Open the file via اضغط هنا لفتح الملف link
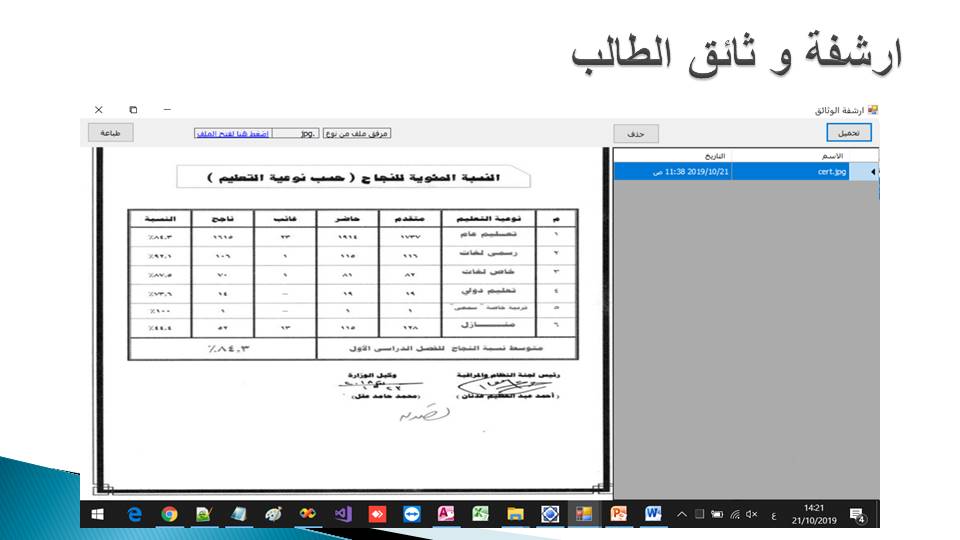960x540 pixels. [231, 133]
